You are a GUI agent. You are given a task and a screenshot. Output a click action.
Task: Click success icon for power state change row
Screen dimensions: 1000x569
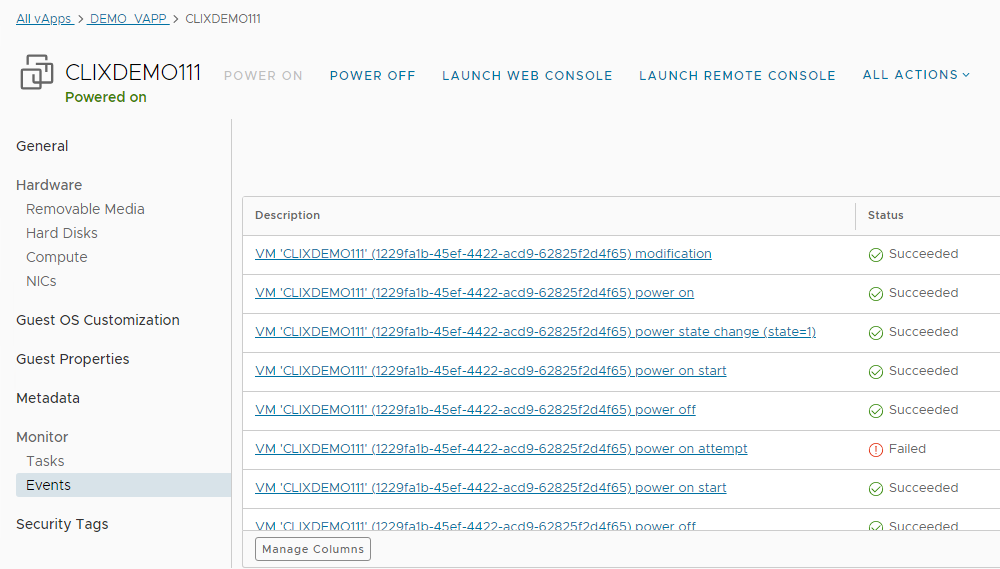(876, 333)
